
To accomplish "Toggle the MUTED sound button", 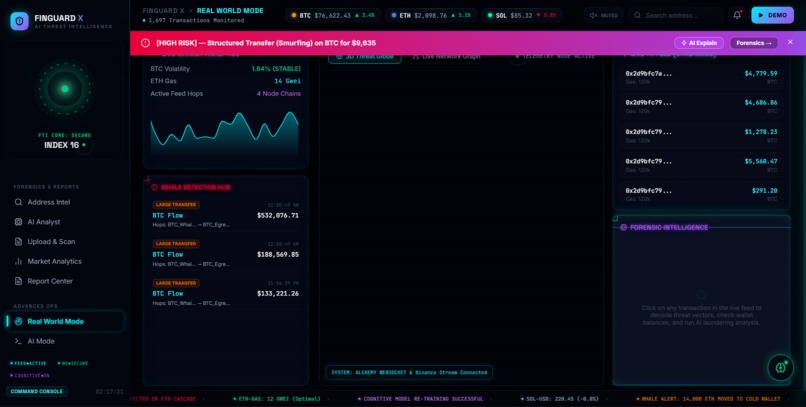I will tap(603, 15).
